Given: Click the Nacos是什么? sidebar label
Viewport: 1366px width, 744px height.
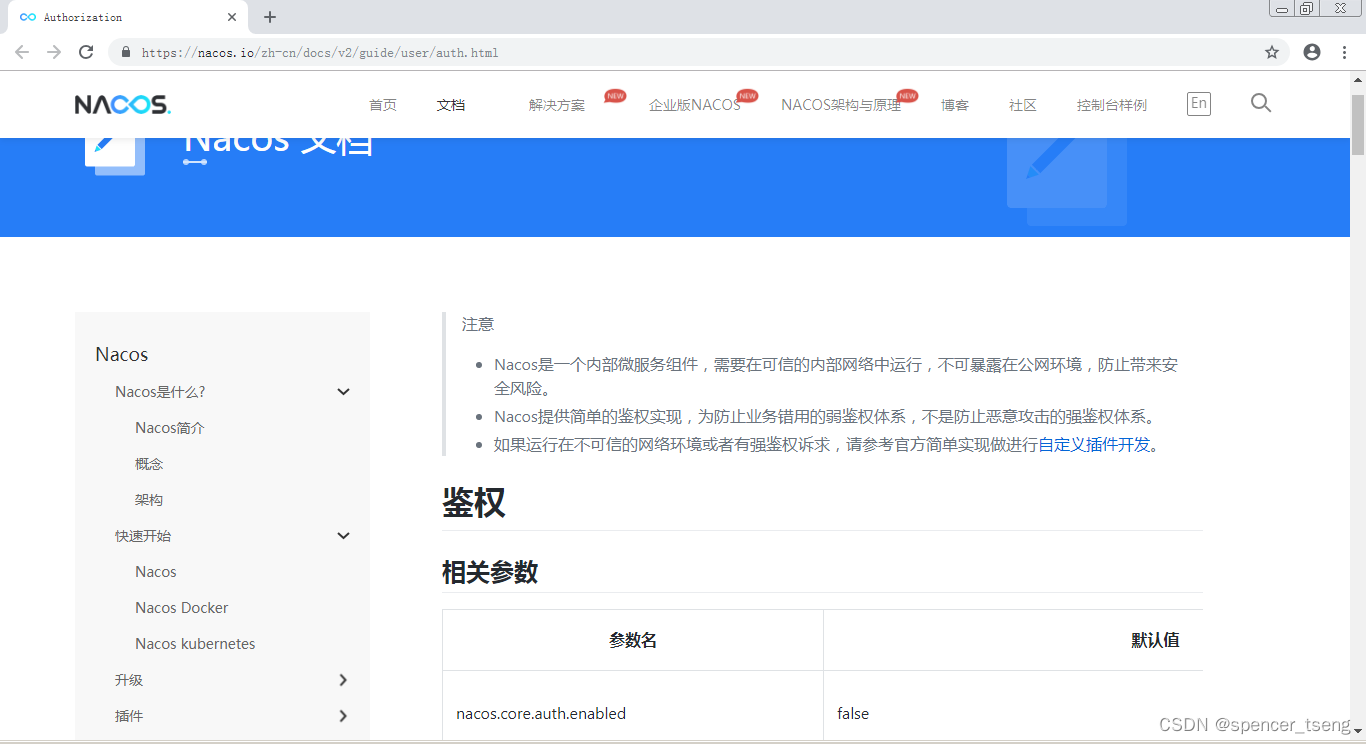Looking at the screenshot, I should (160, 392).
